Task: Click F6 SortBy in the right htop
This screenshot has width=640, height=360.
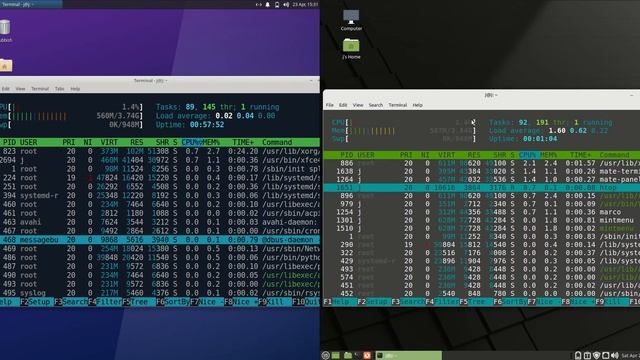Action: pos(510,302)
